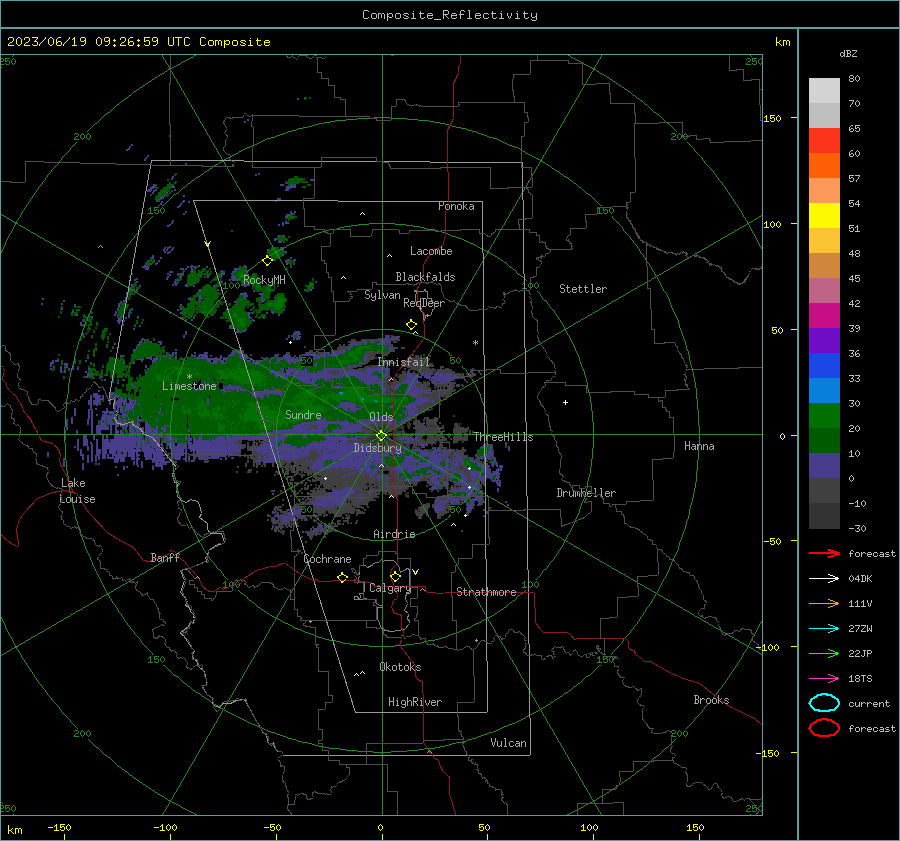Image resolution: width=900 pixels, height=841 pixels.
Task: Click the asterisk marker above Limestone
Action: pyautogui.click(x=189, y=377)
